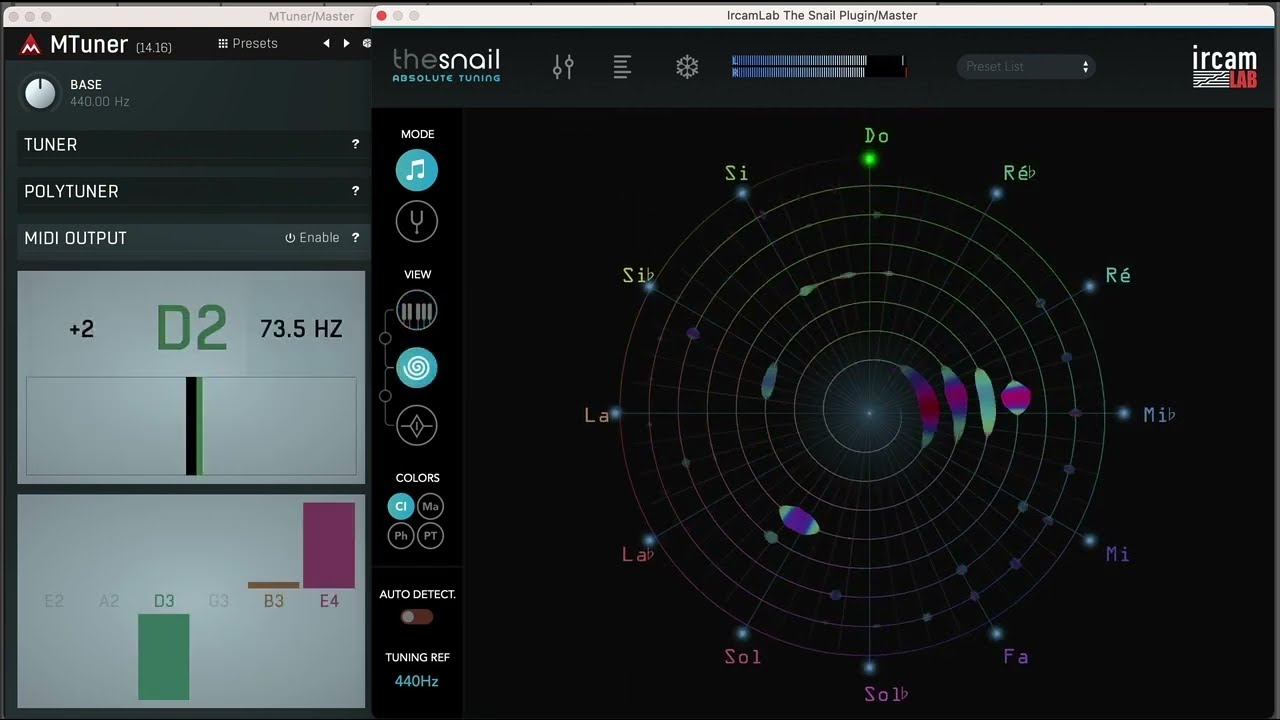Click the Sol note label on spiral
This screenshot has width=1280, height=720.
(x=743, y=657)
